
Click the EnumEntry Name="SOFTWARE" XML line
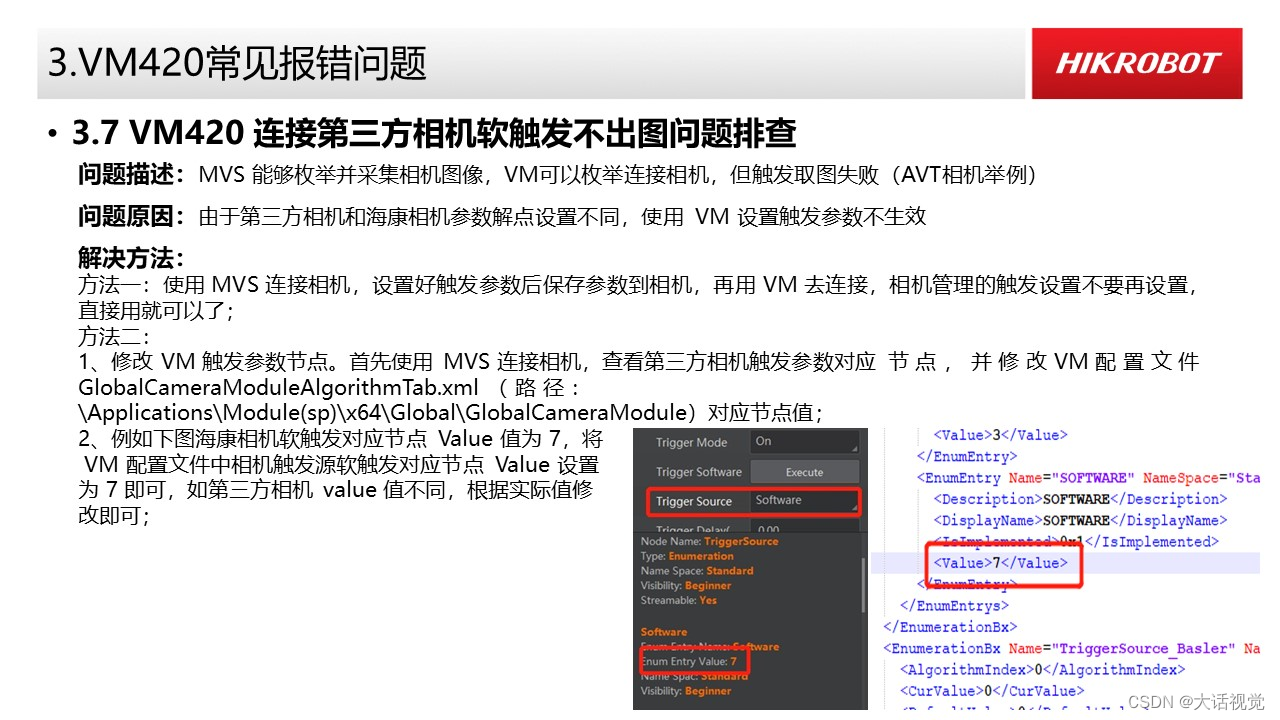point(1088,478)
